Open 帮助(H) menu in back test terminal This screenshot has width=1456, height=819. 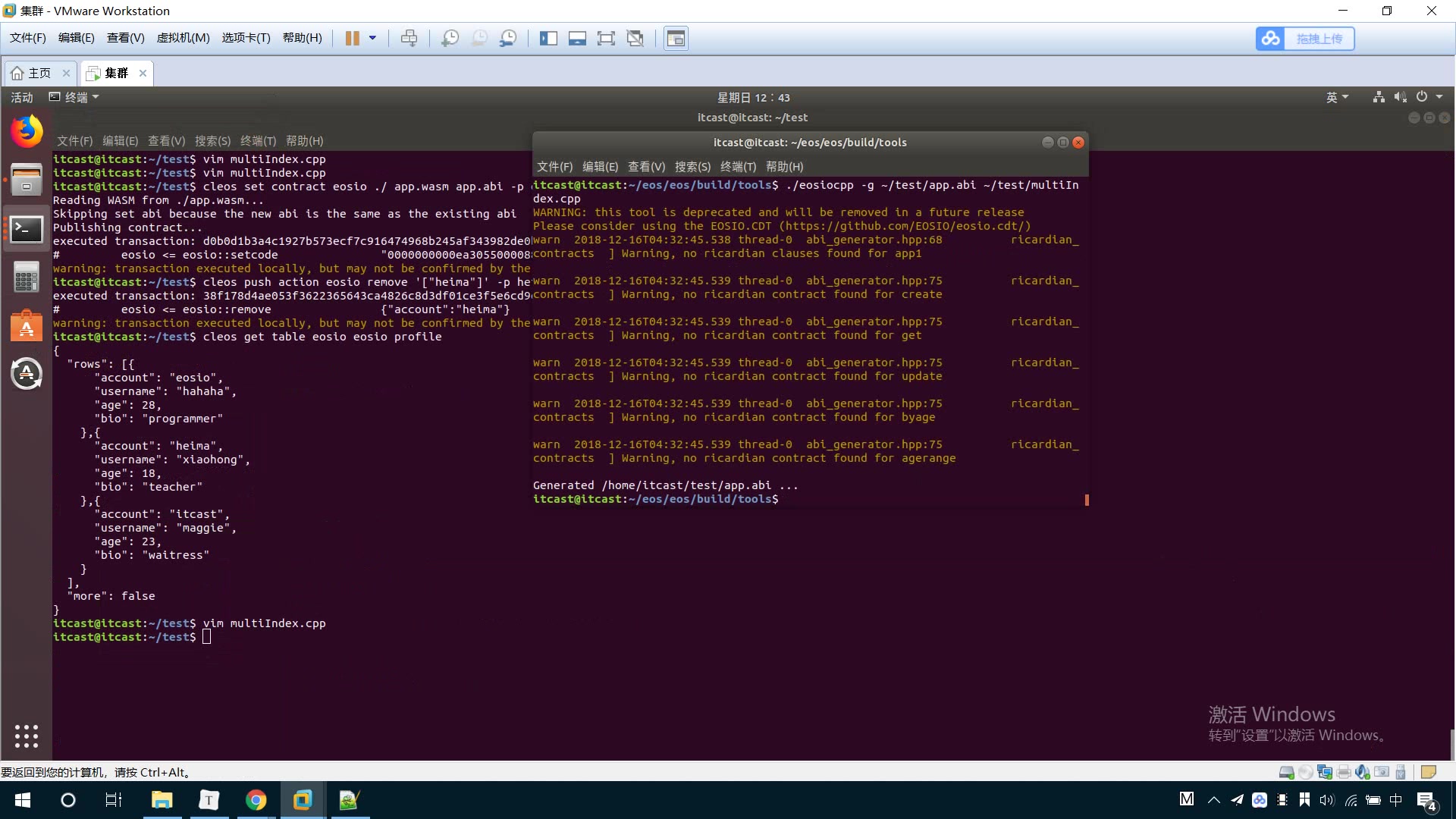(304, 141)
